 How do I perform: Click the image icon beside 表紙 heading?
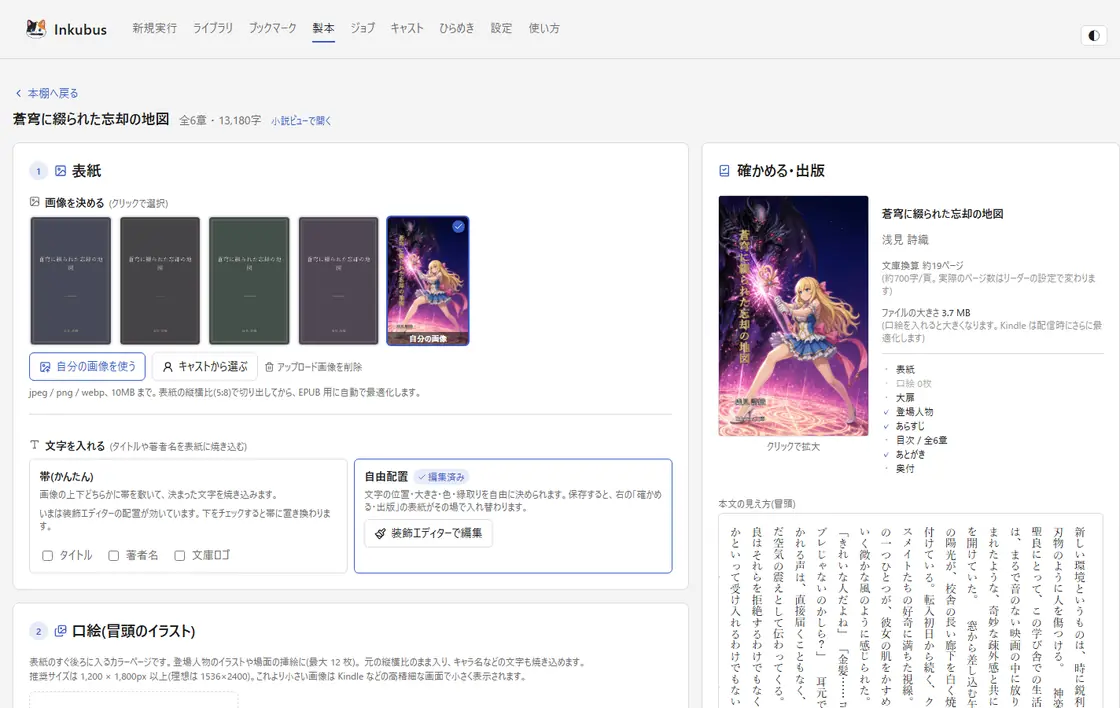point(61,171)
